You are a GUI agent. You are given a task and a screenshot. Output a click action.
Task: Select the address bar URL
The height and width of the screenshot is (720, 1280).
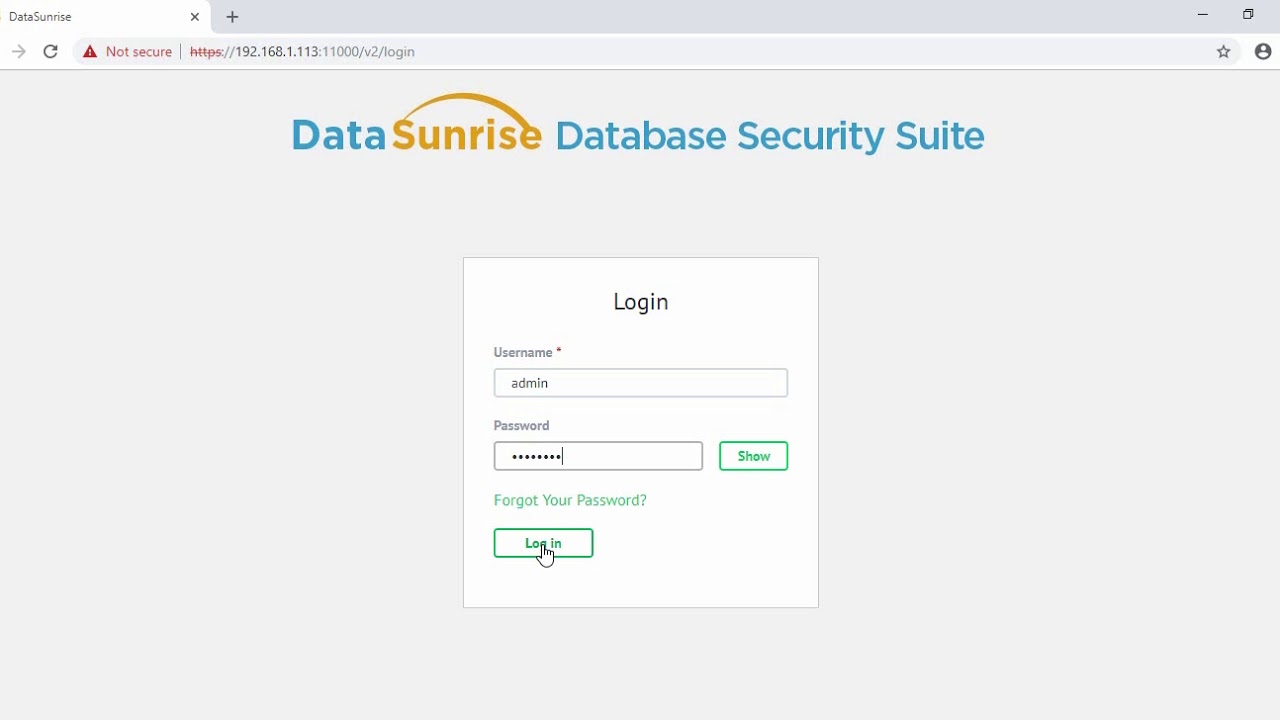[x=302, y=51]
